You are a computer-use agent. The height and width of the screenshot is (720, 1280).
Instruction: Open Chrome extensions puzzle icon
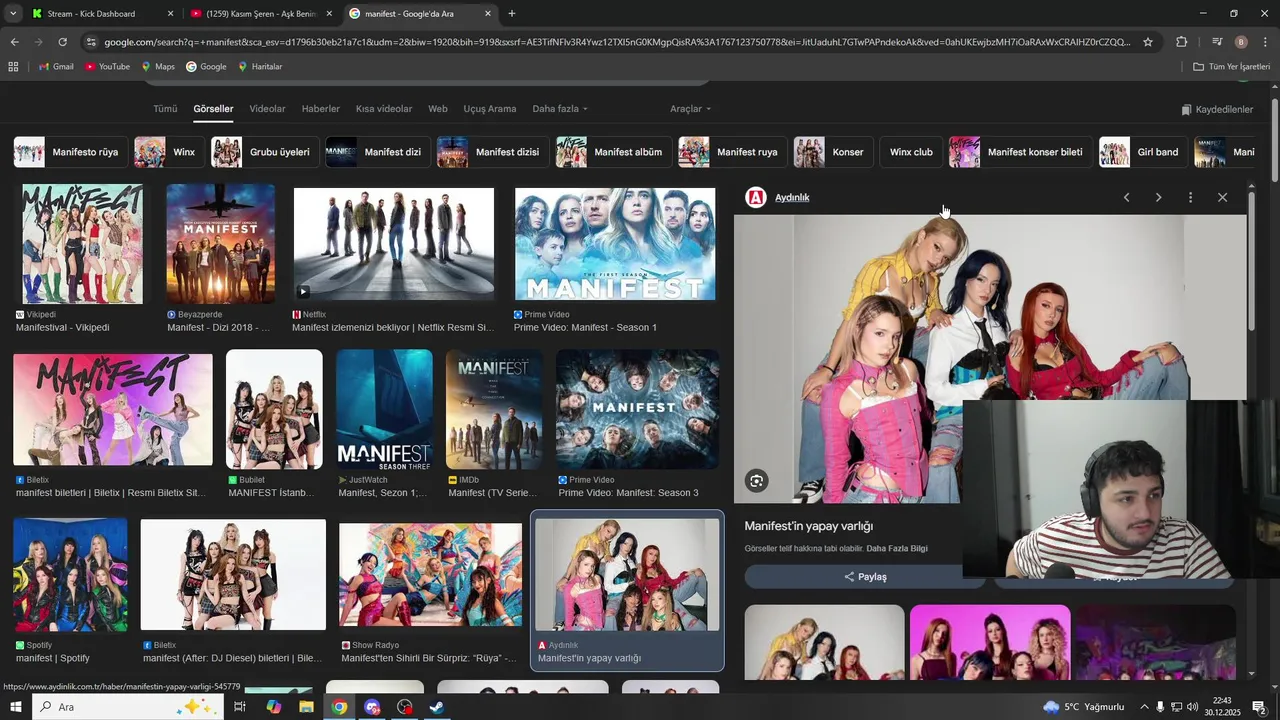coord(1181,42)
